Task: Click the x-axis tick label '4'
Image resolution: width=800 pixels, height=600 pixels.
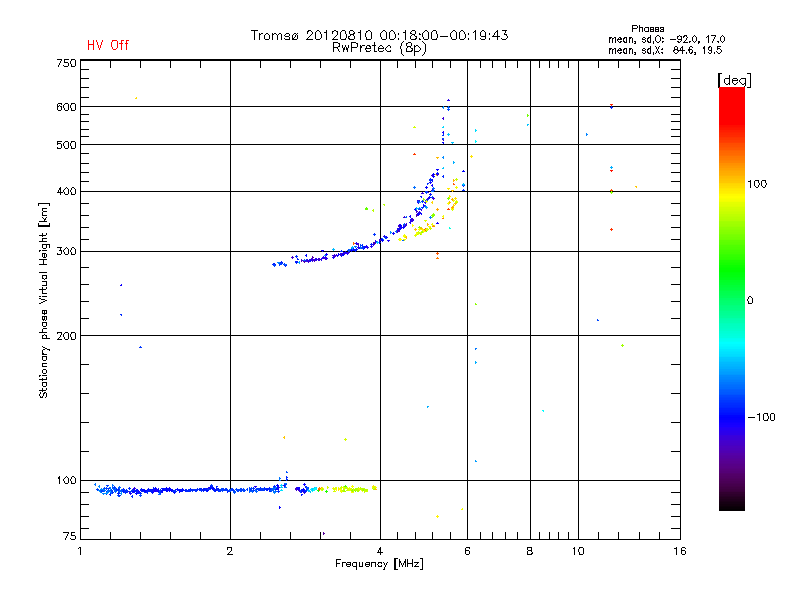Action: [x=380, y=551]
